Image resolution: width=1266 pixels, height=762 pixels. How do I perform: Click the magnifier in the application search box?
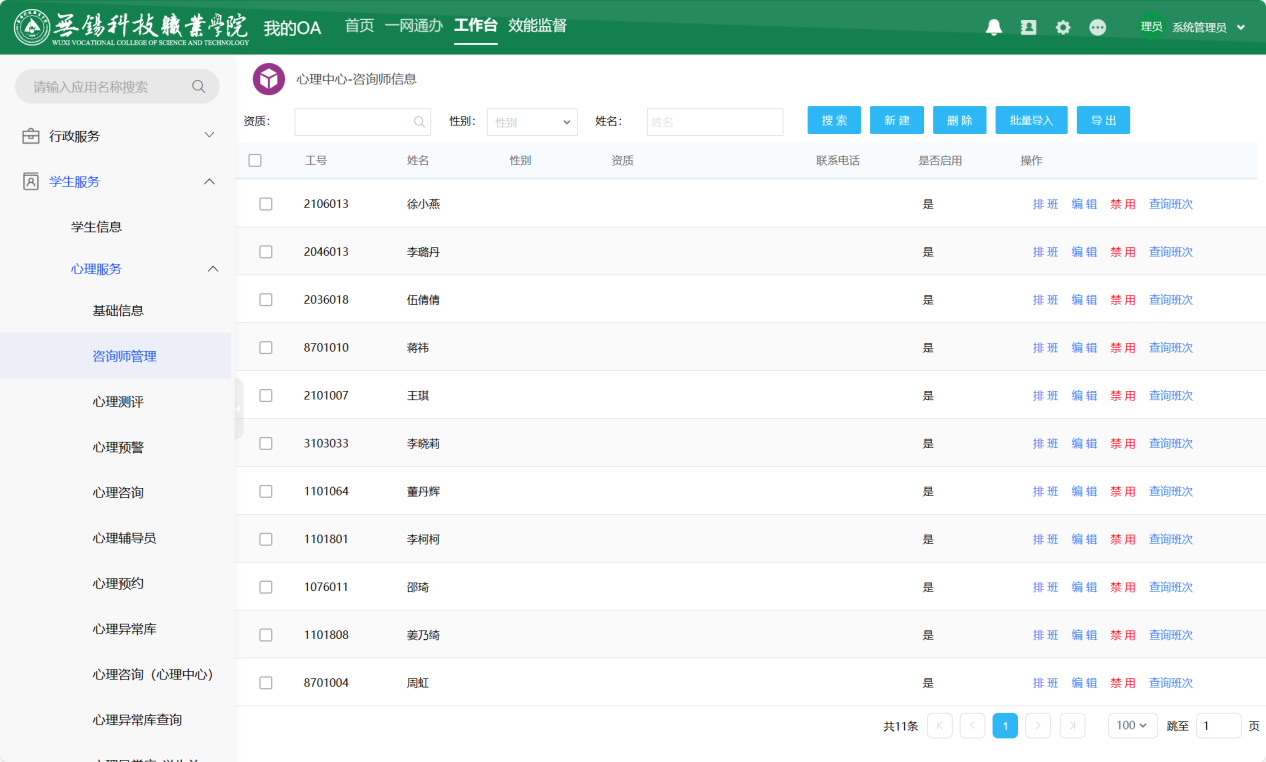(198, 87)
